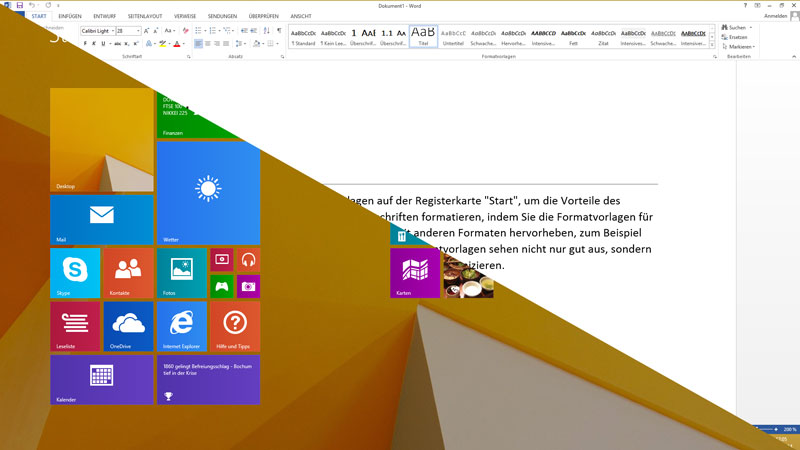
Task: Open the Kalender tile
Action: 102,380
